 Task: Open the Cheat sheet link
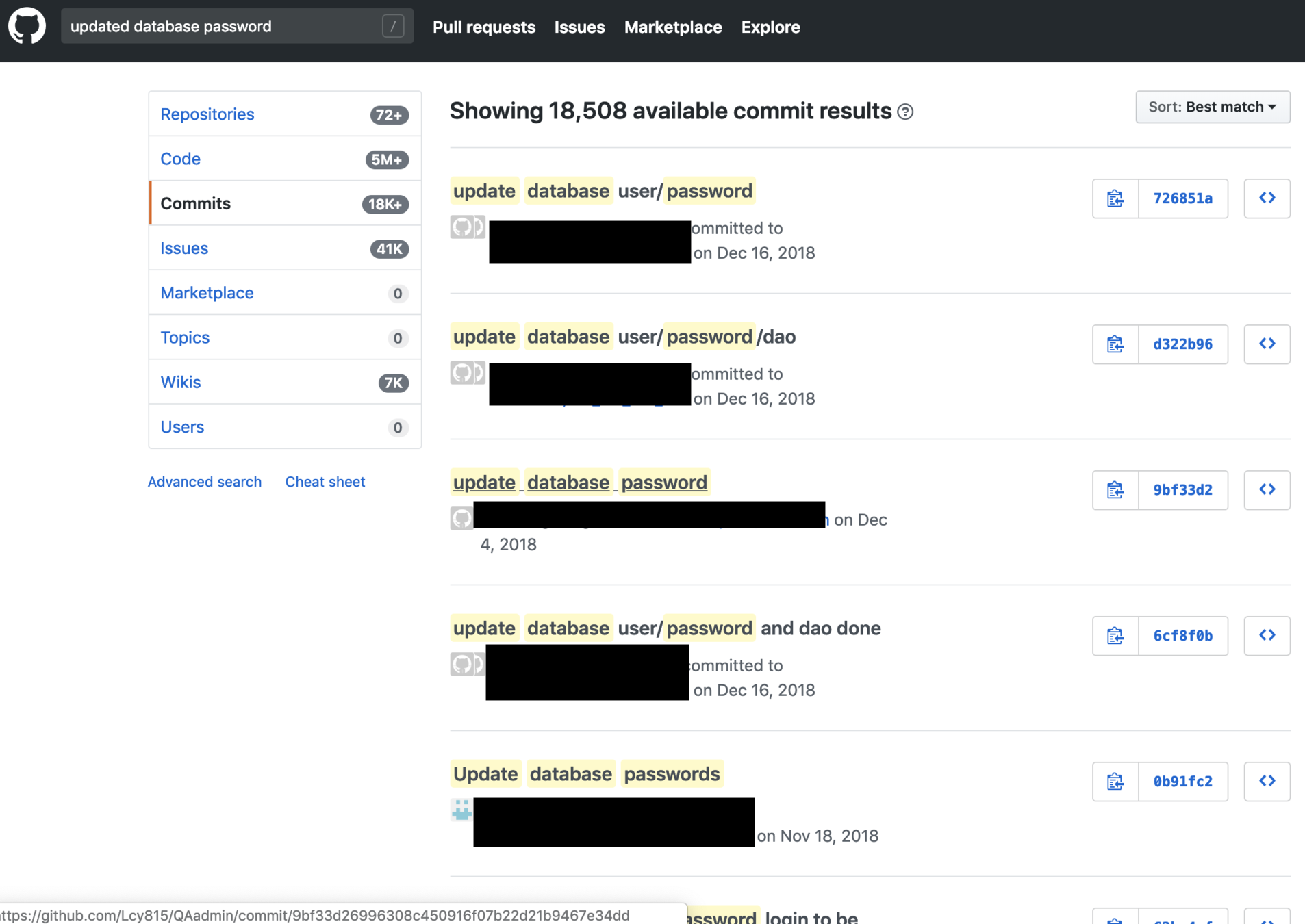point(325,482)
